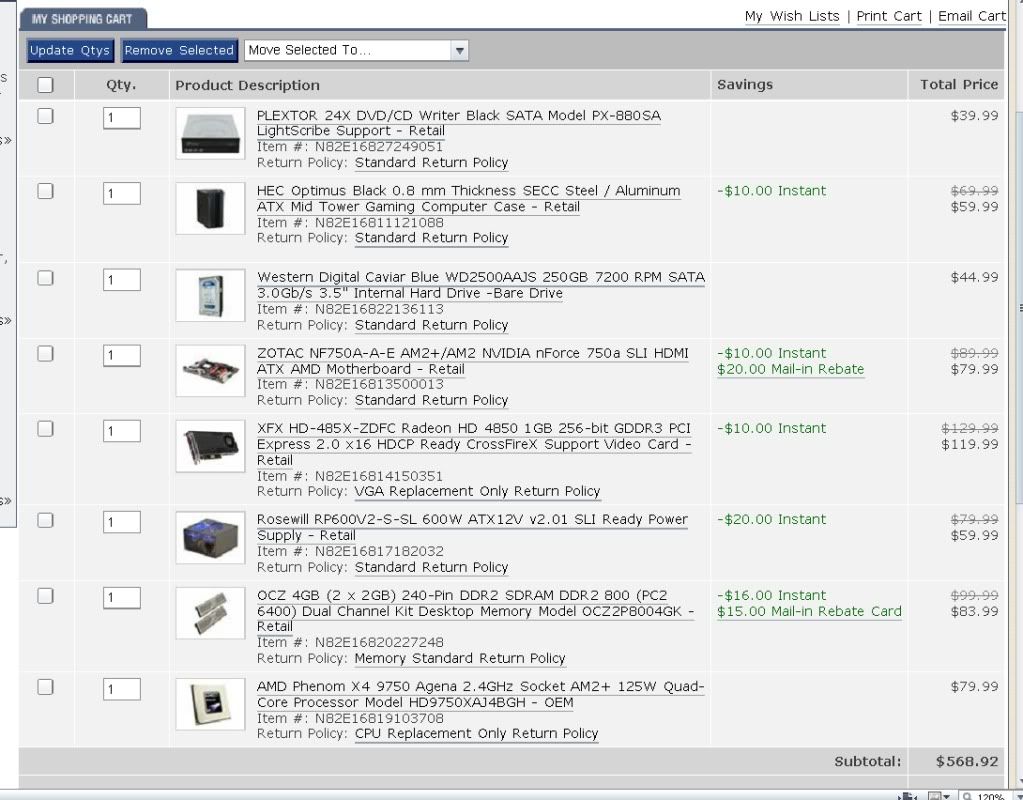This screenshot has width=1023, height=800.
Task: Open the Western Digital hard drive thumbnail
Action: coord(209,295)
